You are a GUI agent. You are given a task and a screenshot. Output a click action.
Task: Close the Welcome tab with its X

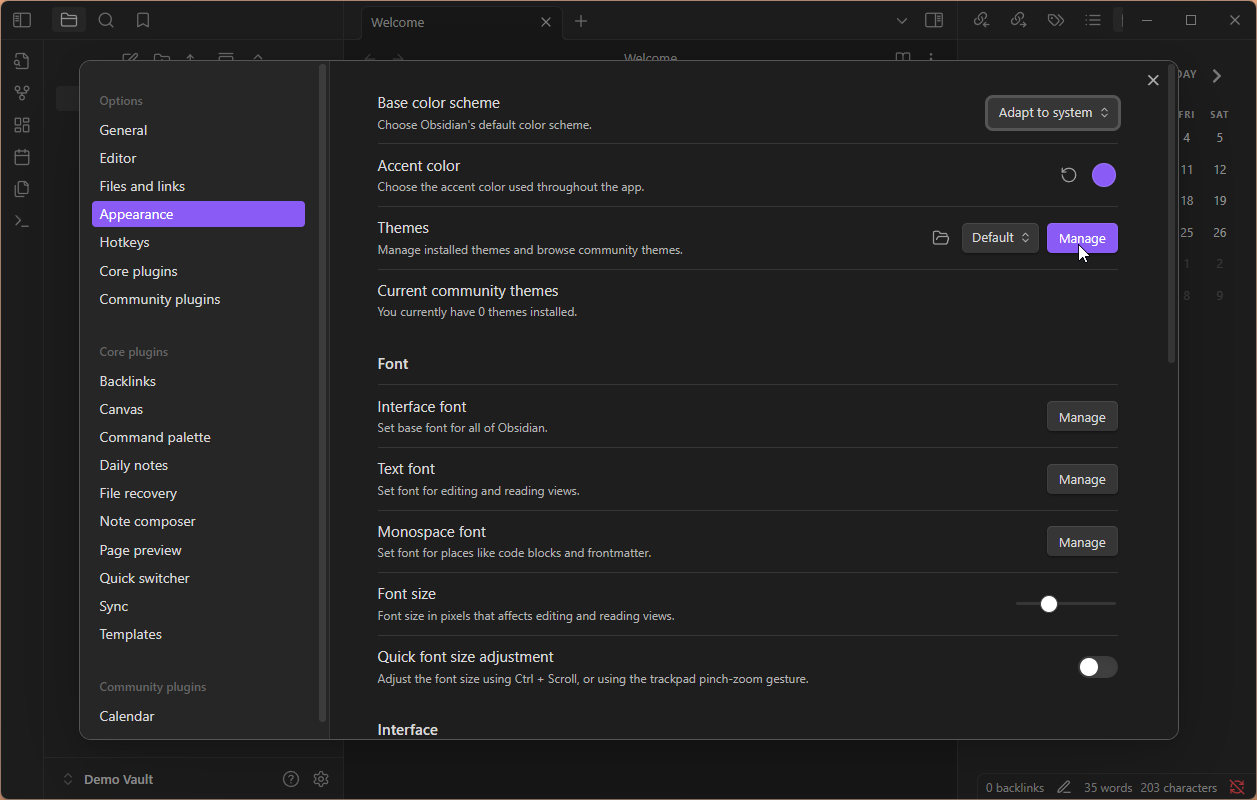pyautogui.click(x=546, y=22)
